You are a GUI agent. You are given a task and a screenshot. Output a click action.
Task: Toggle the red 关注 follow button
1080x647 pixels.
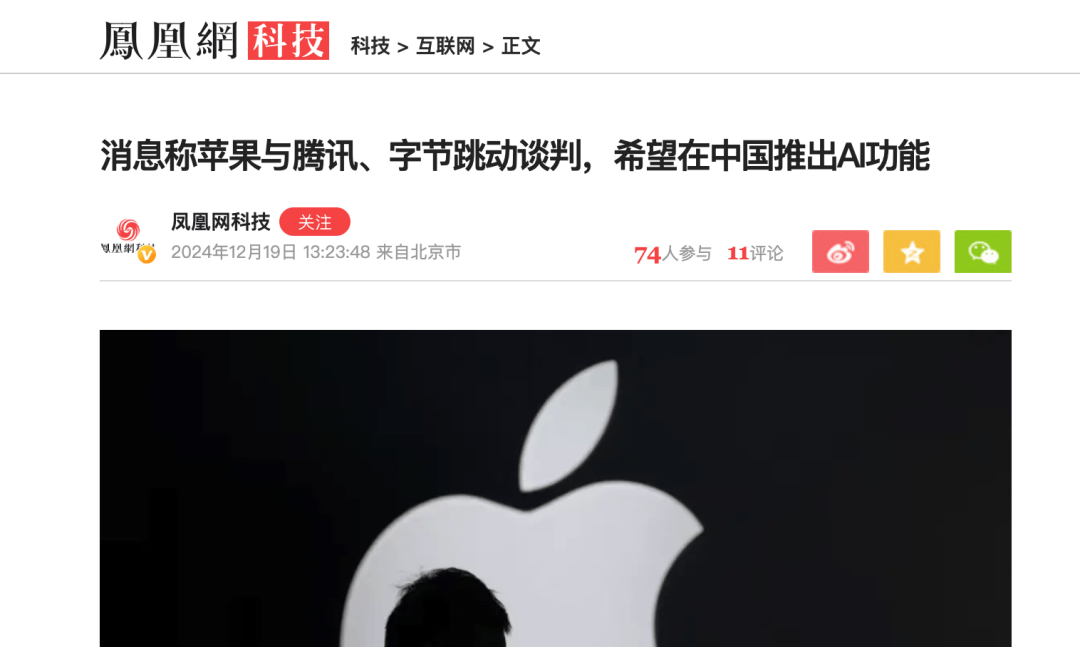click(x=315, y=222)
